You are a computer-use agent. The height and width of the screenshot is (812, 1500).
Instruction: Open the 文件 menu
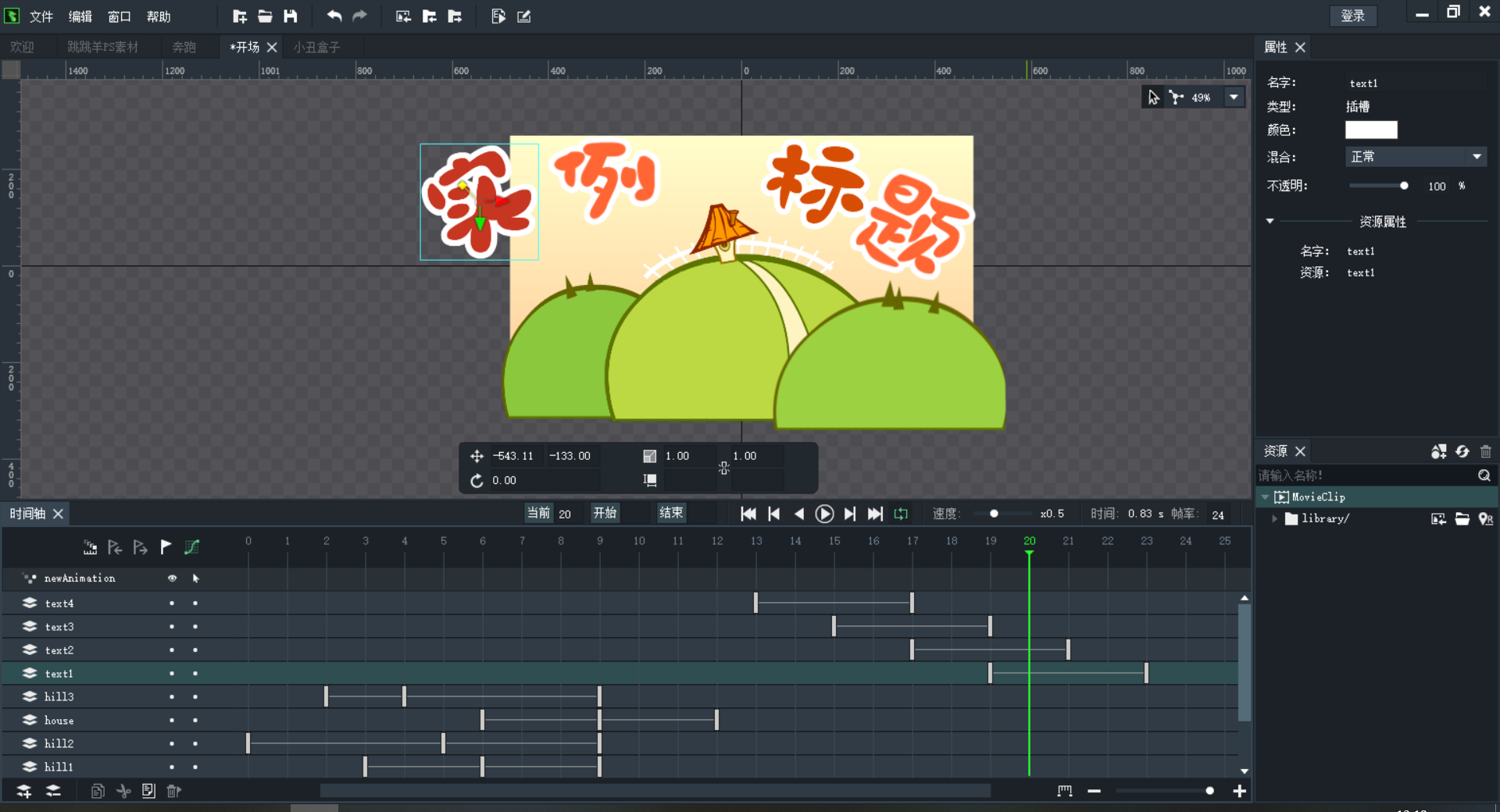coord(41,16)
